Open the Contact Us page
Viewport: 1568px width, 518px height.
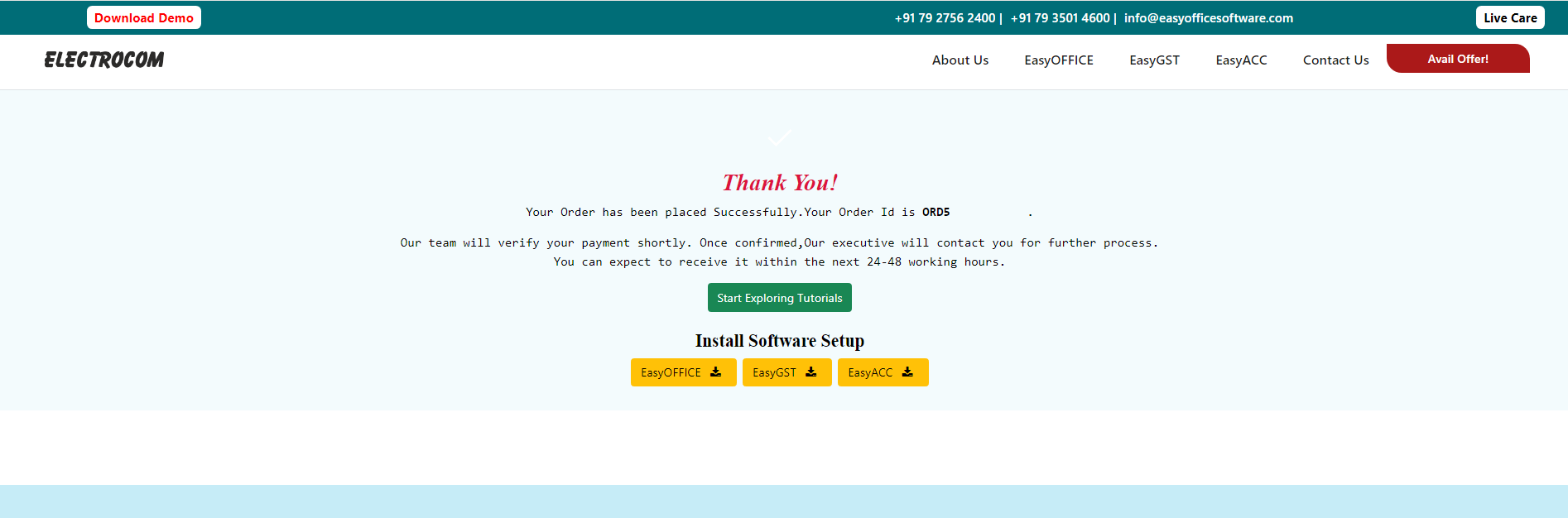[x=1335, y=60]
